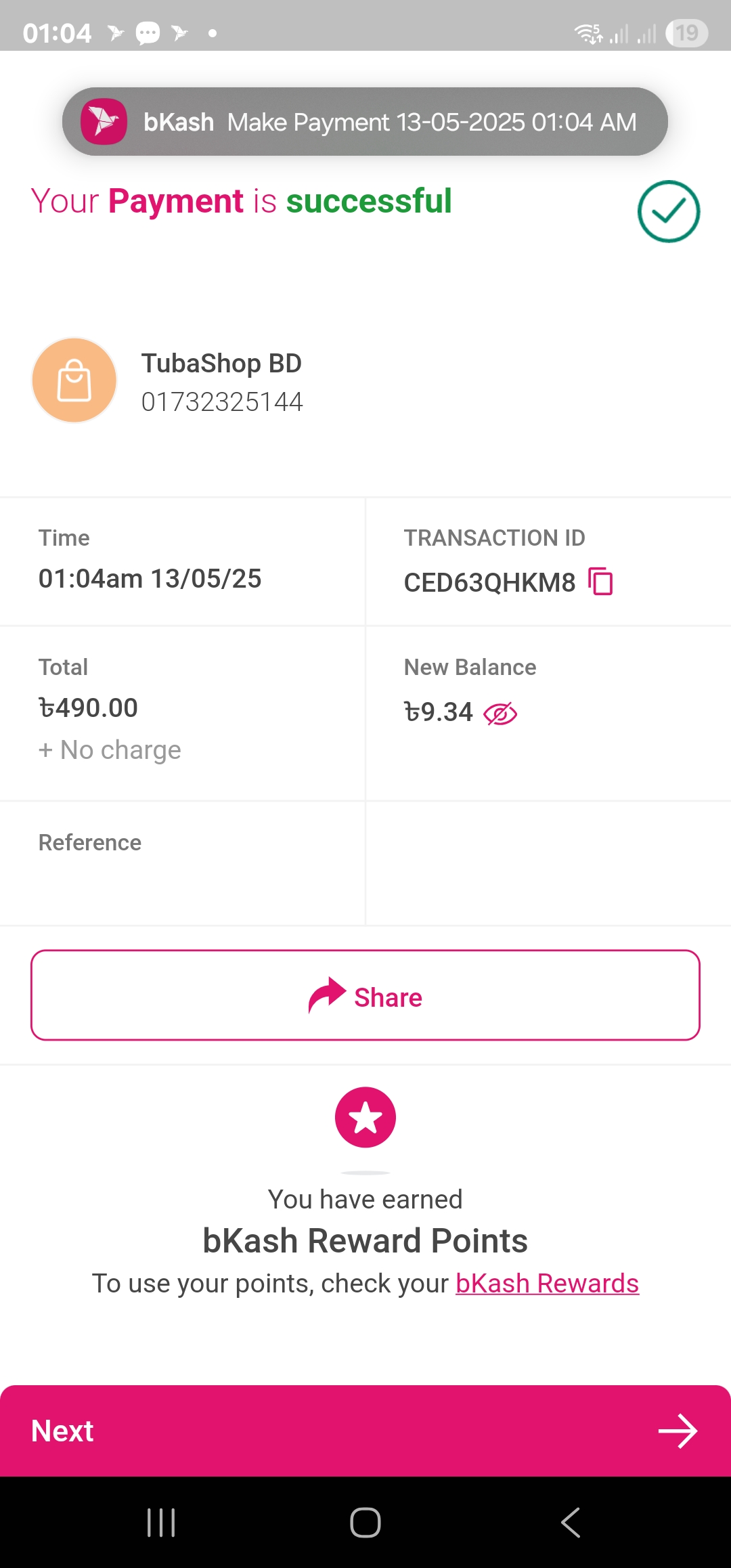731x1568 pixels.
Task: Tap the green success checkmark icon
Action: click(668, 211)
